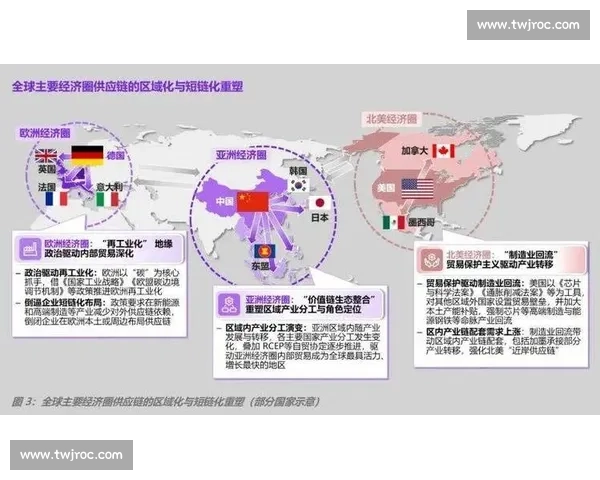Screen dimensions: 600x480
Task: Click the 法国 country label
Action: pyautogui.click(x=47, y=187)
